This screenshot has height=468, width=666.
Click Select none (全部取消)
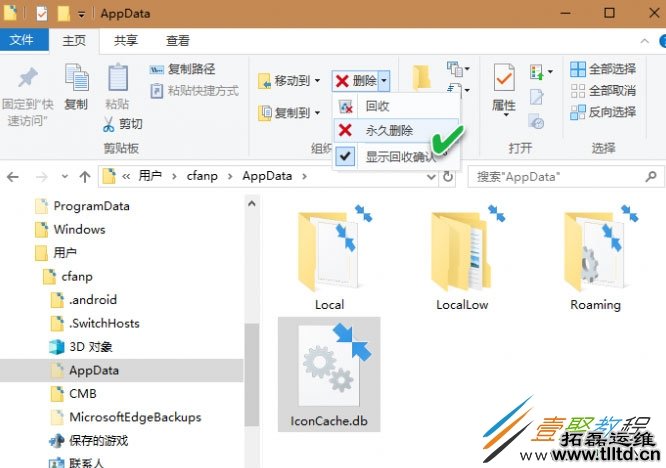coord(603,90)
